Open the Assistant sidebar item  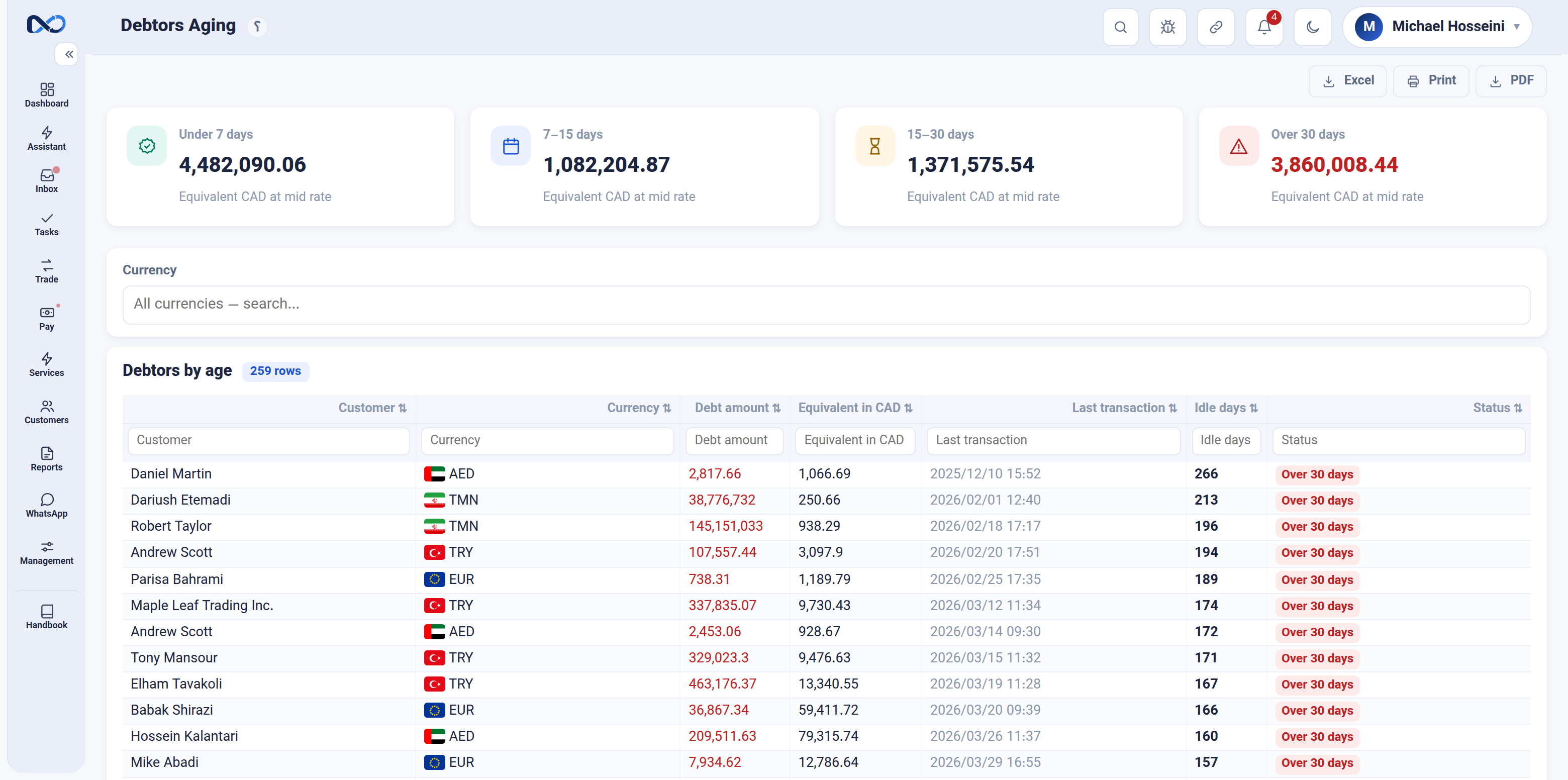click(46, 138)
